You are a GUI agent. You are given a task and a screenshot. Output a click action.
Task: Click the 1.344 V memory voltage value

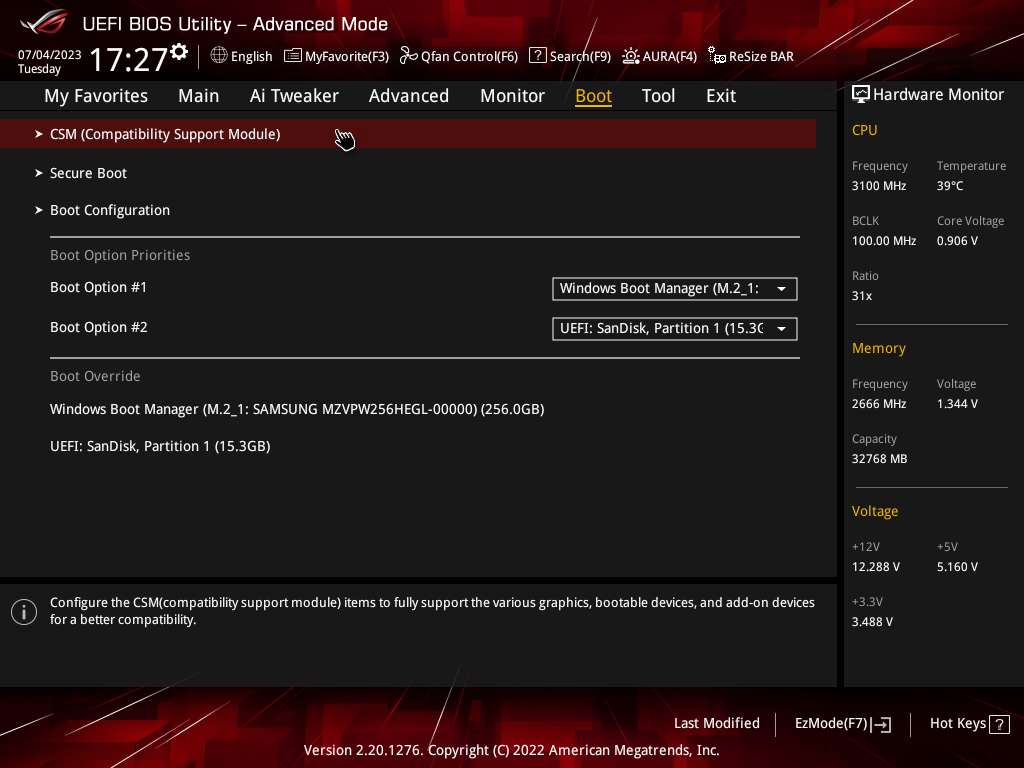[957, 404]
